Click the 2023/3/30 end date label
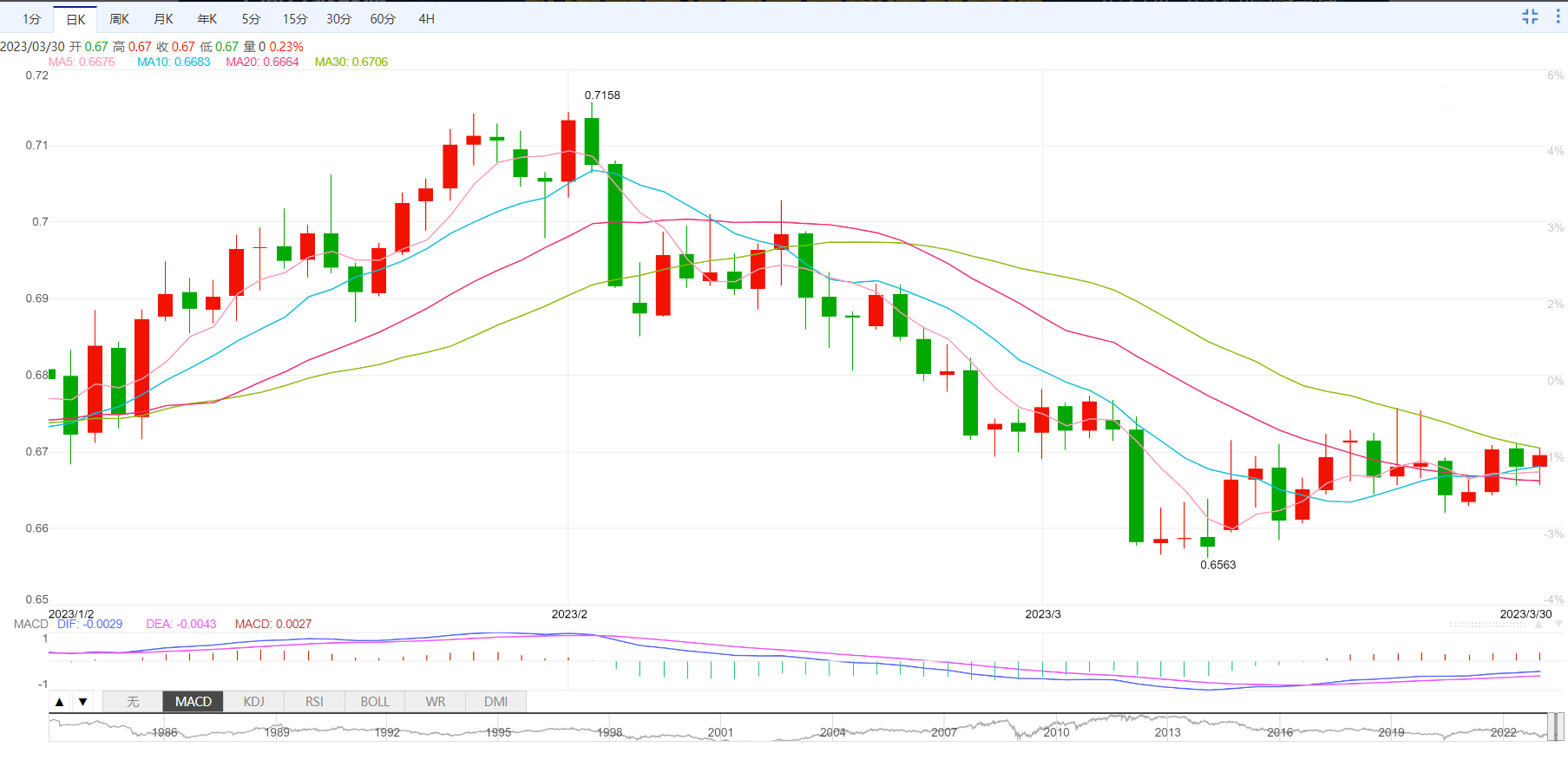 [x=1525, y=613]
